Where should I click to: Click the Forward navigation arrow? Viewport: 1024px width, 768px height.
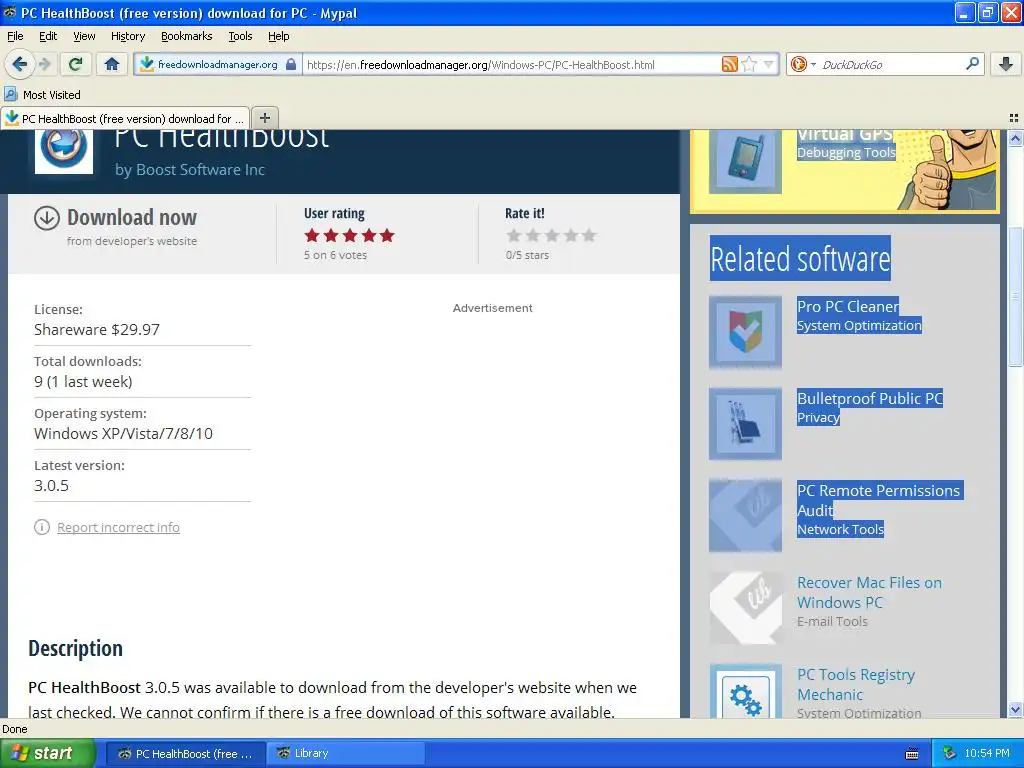coord(44,64)
